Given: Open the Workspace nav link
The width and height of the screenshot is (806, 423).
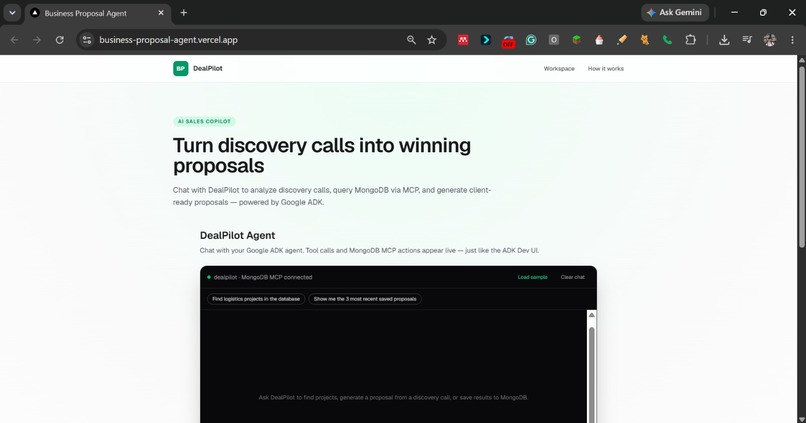Looking at the screenshot, I should 559,68.
